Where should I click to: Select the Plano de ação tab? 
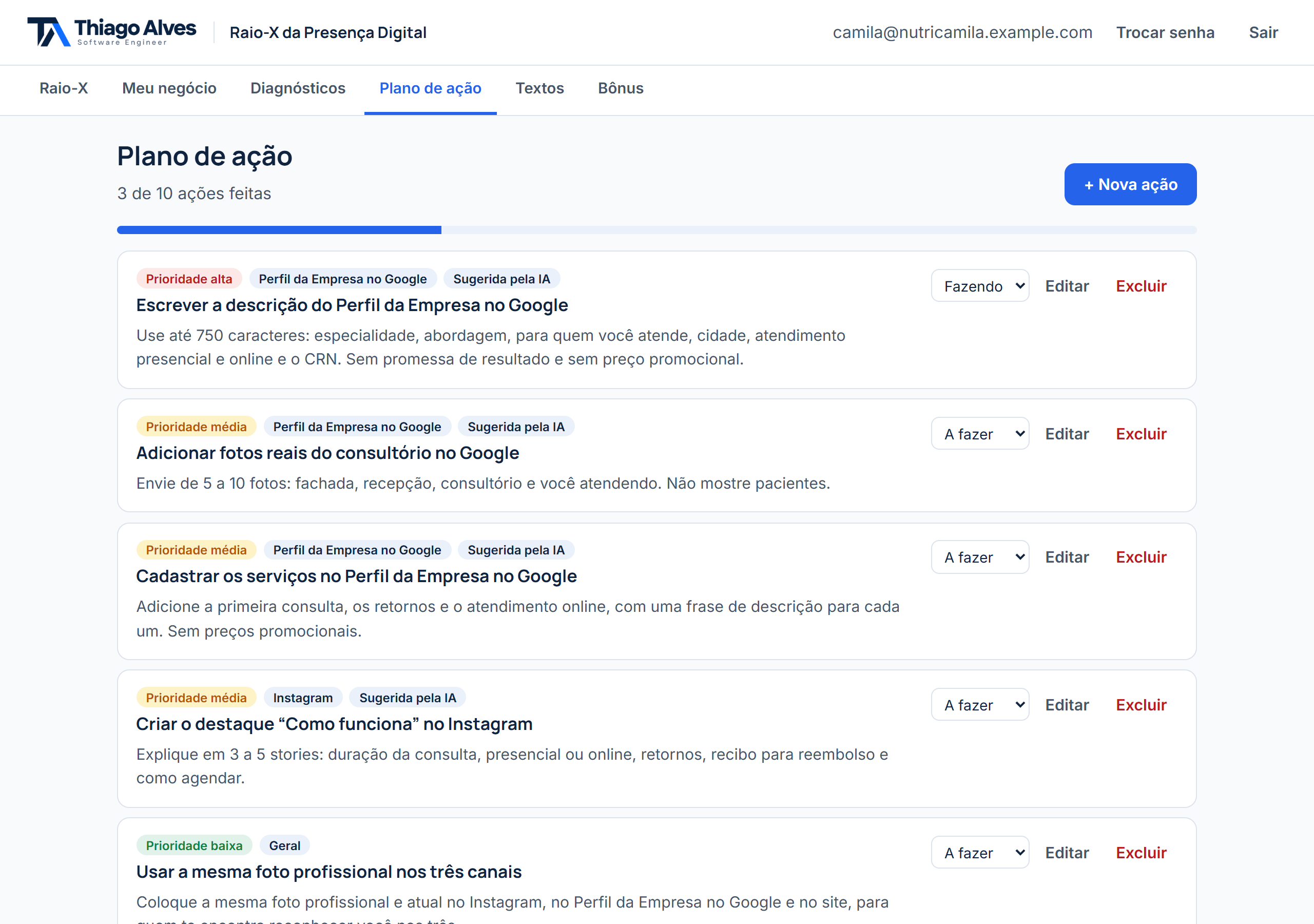point(430,88)
